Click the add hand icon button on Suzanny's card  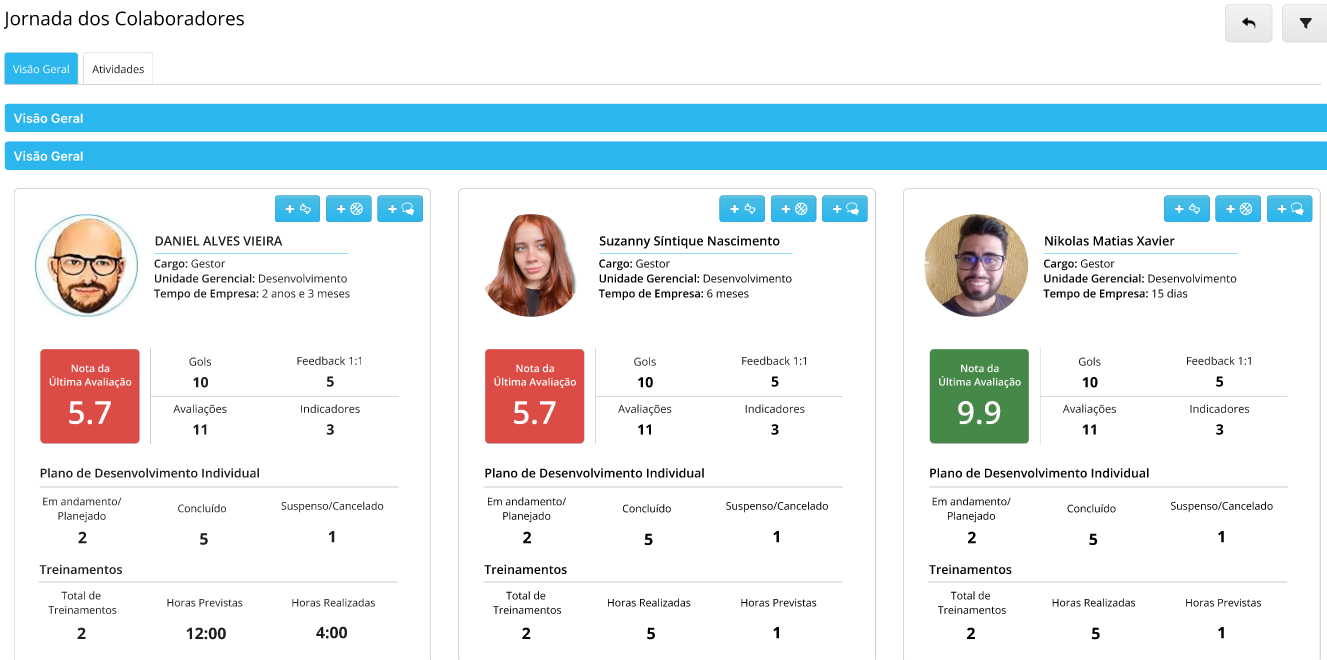coord(742,209)
